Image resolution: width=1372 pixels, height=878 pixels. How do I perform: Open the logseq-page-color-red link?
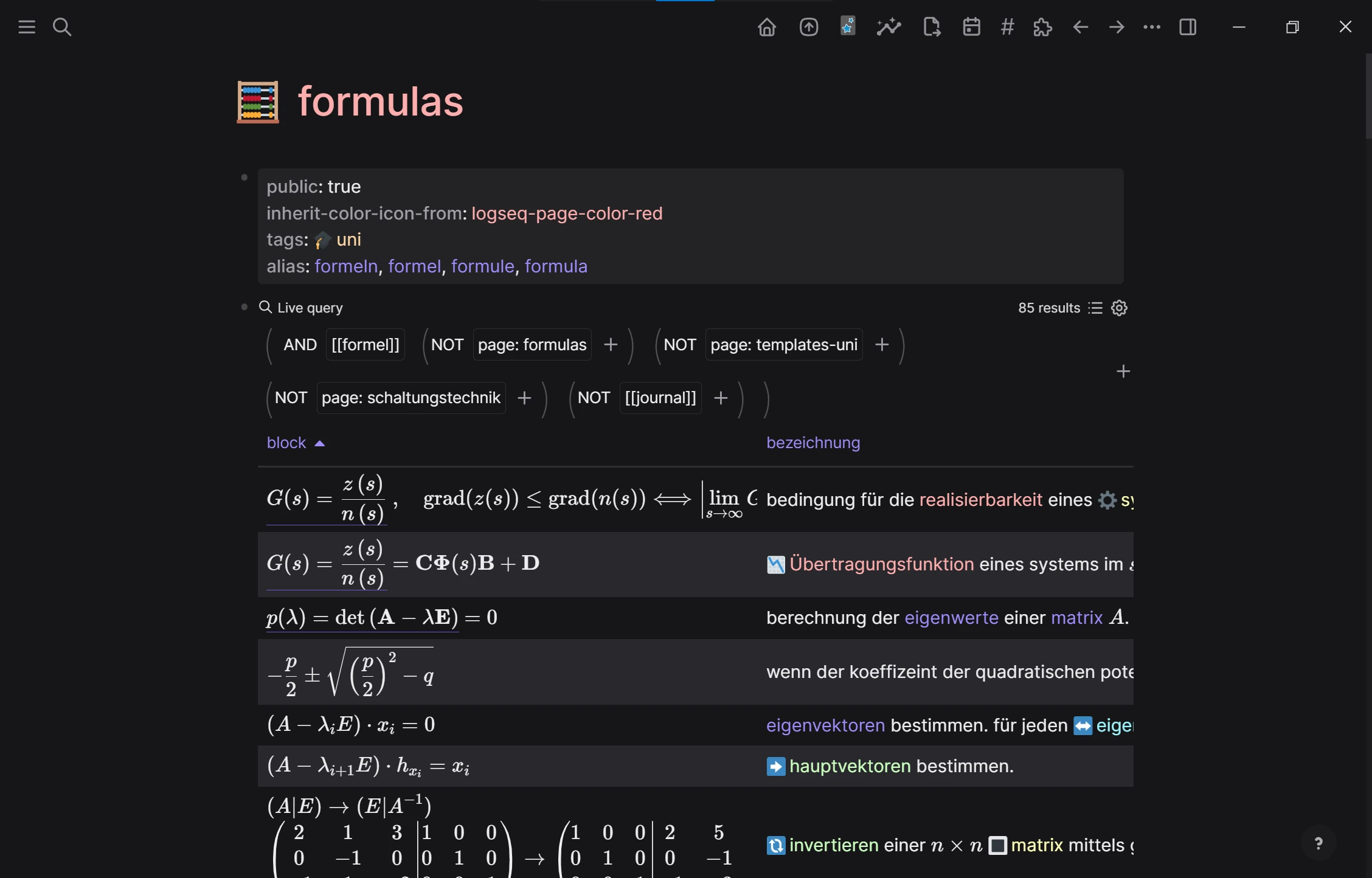567,213
